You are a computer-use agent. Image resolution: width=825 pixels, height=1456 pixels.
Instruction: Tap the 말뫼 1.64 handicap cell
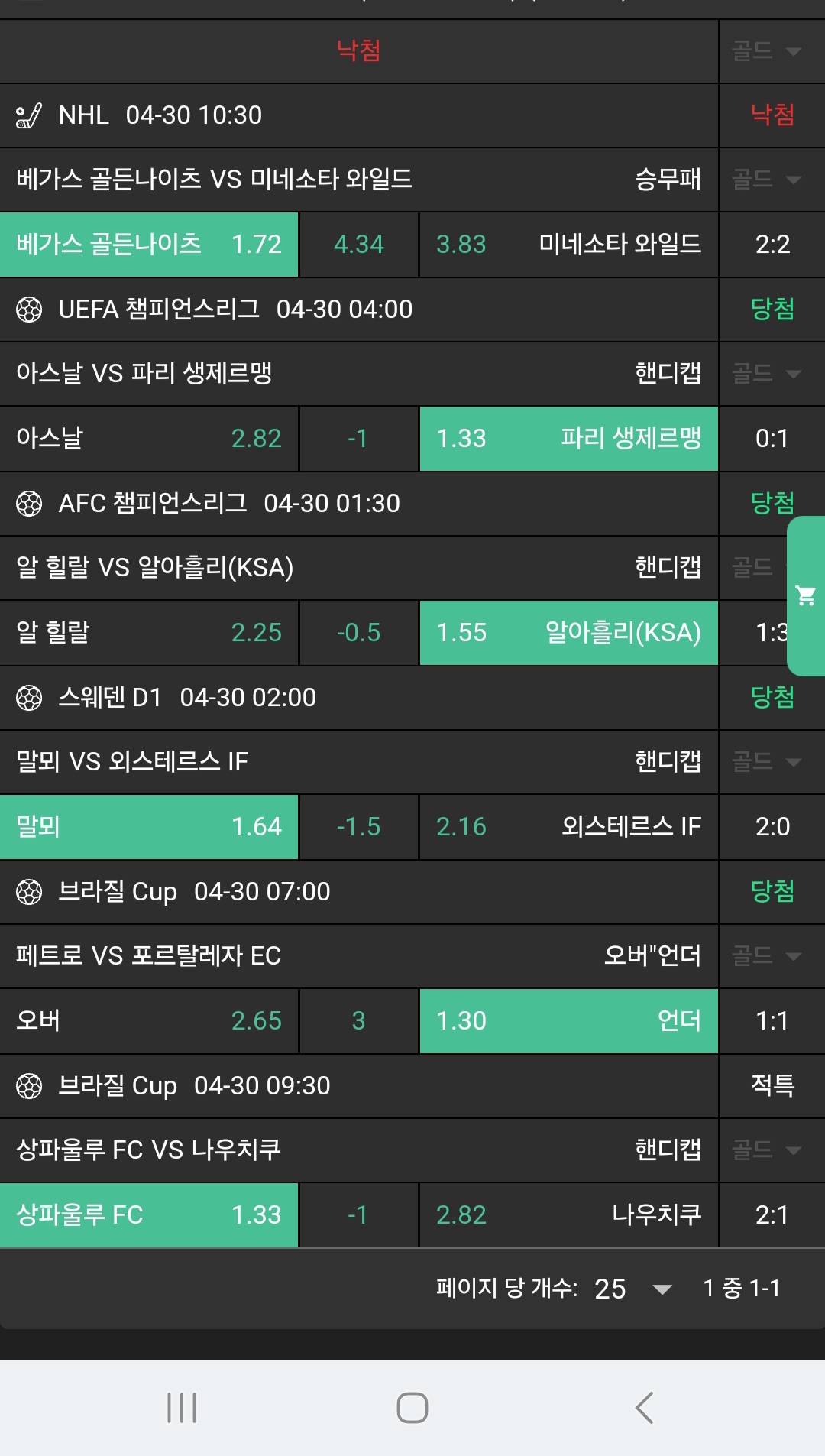(149, 827)
